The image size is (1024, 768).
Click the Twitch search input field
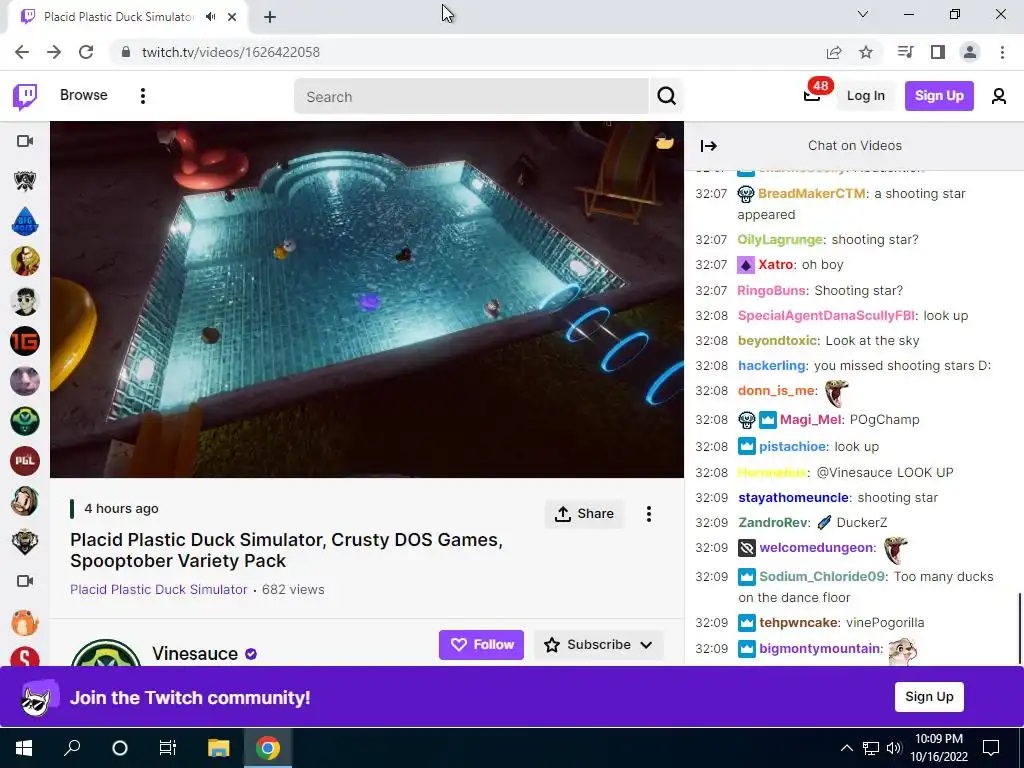point(472,97)
